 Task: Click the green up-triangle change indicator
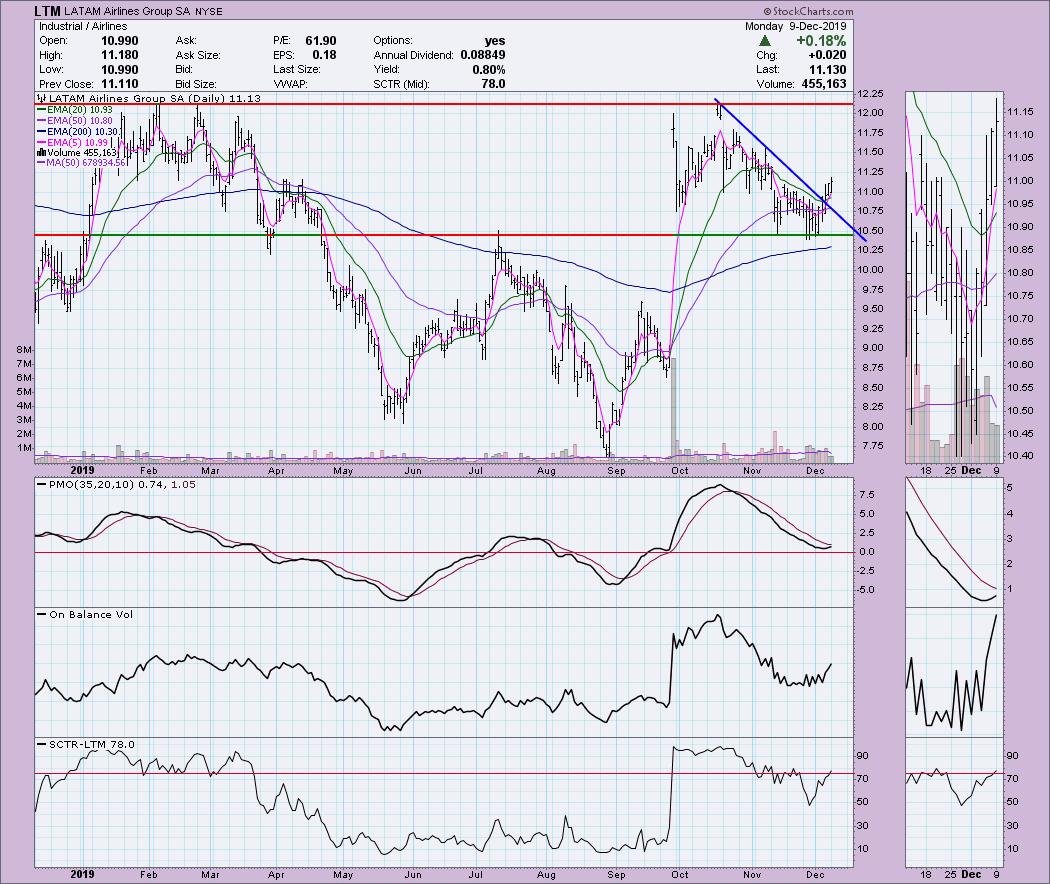point(765,41)
